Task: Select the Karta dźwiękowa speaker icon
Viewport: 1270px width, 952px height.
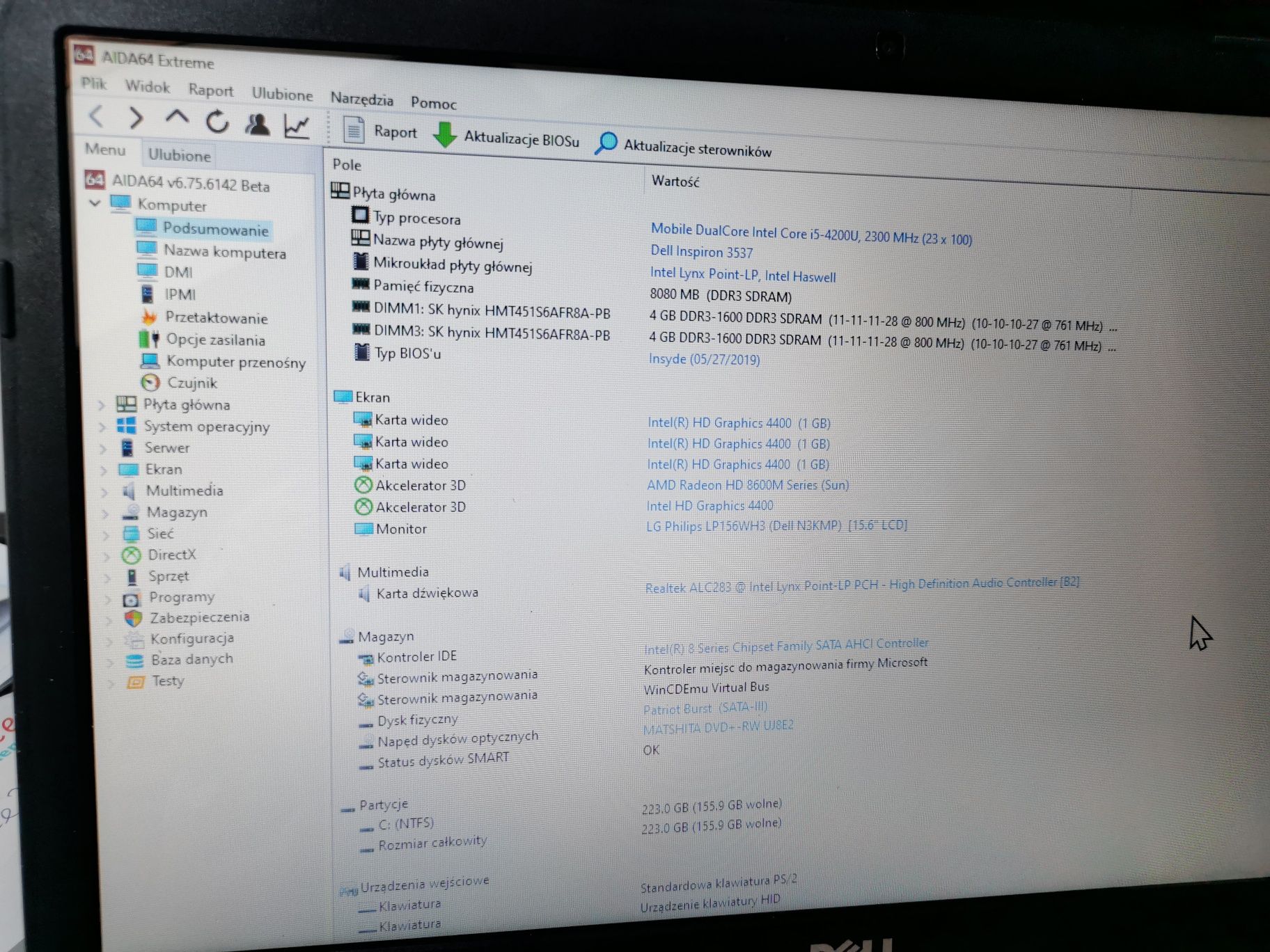Action: click(x=363, y=594)
